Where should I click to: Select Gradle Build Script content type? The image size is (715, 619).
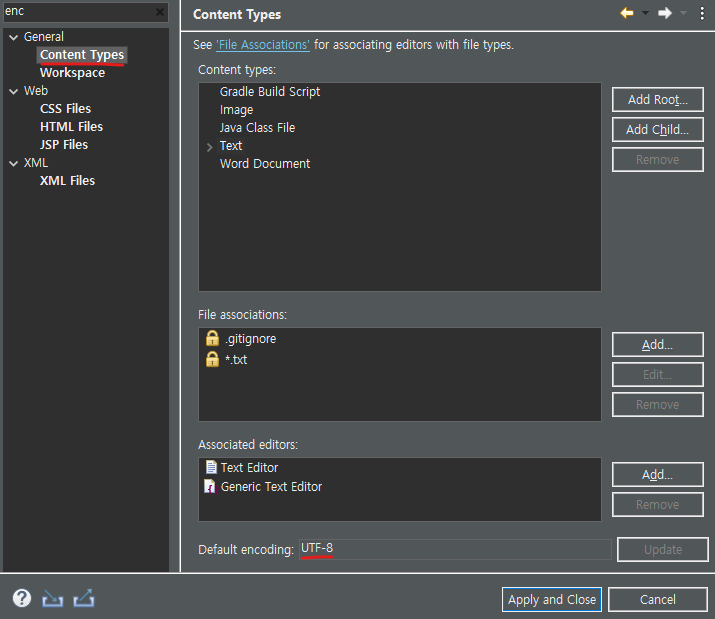270,92
